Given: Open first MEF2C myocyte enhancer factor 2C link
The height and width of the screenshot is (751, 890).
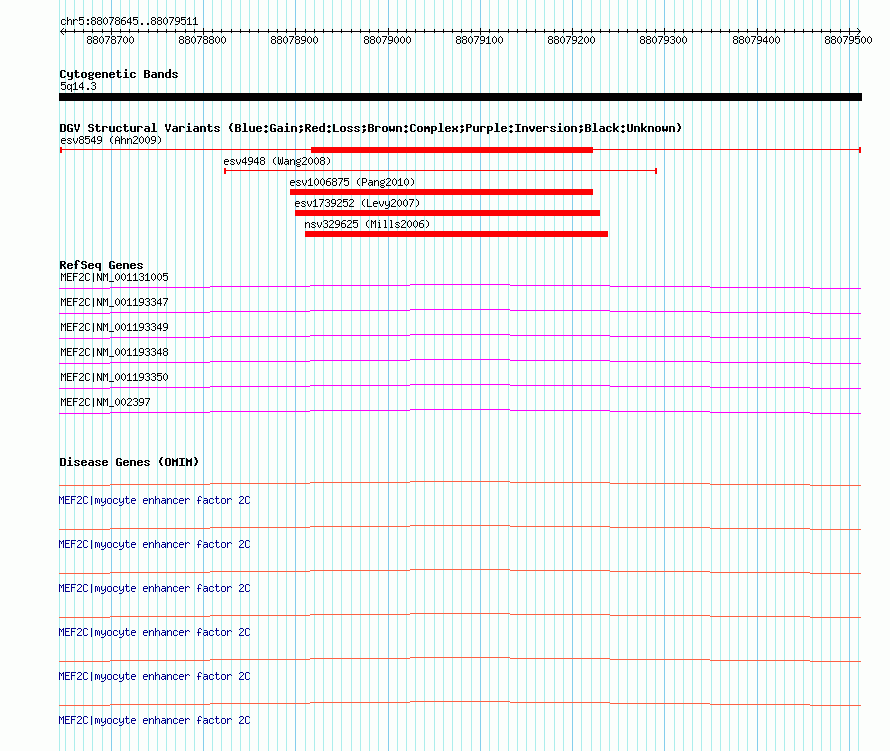Looking at the screenshot, I should click(154, 501).
